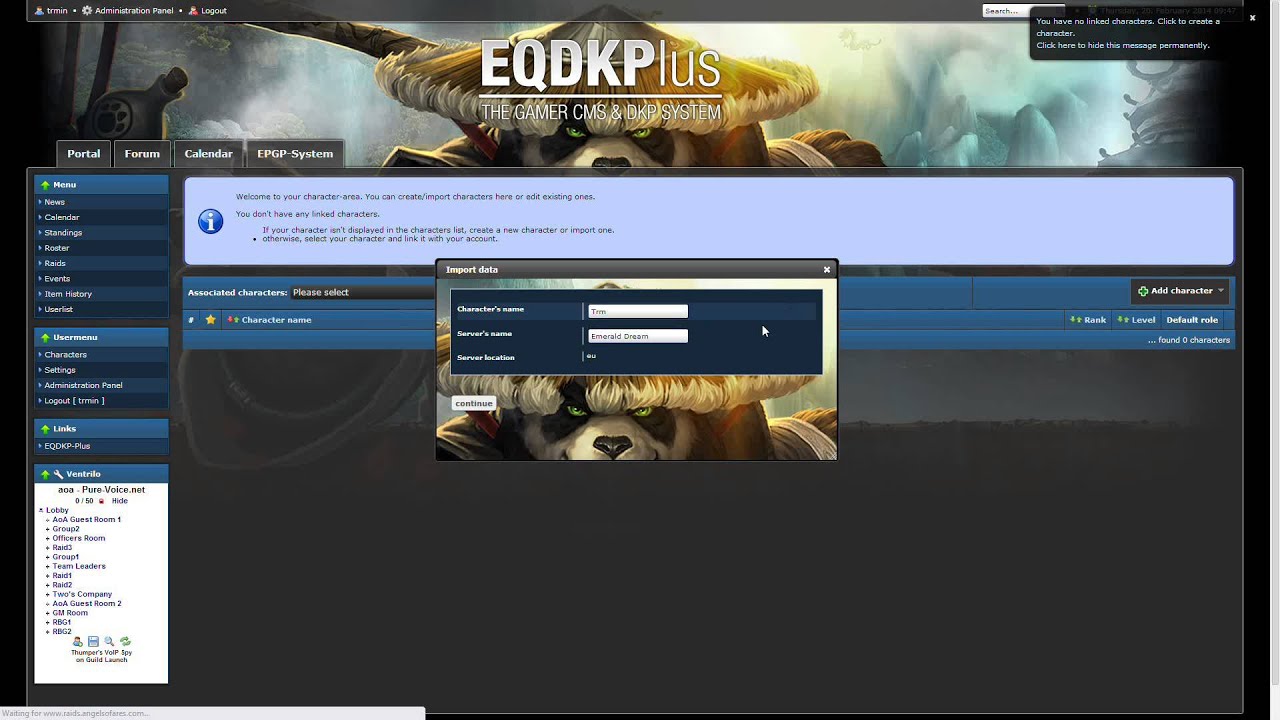Open the Calendar tab
Viewport: 1280px width, 720px height.
pyautogui.click(x=208, y=153)
